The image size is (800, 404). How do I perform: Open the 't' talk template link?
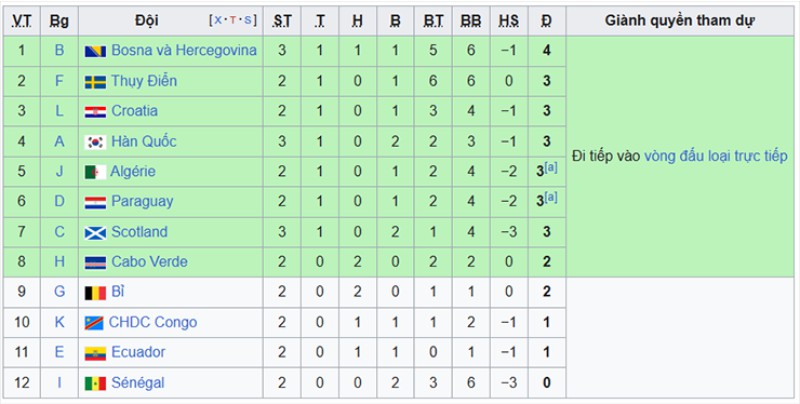pyautogui.click(x=233, y=20)
